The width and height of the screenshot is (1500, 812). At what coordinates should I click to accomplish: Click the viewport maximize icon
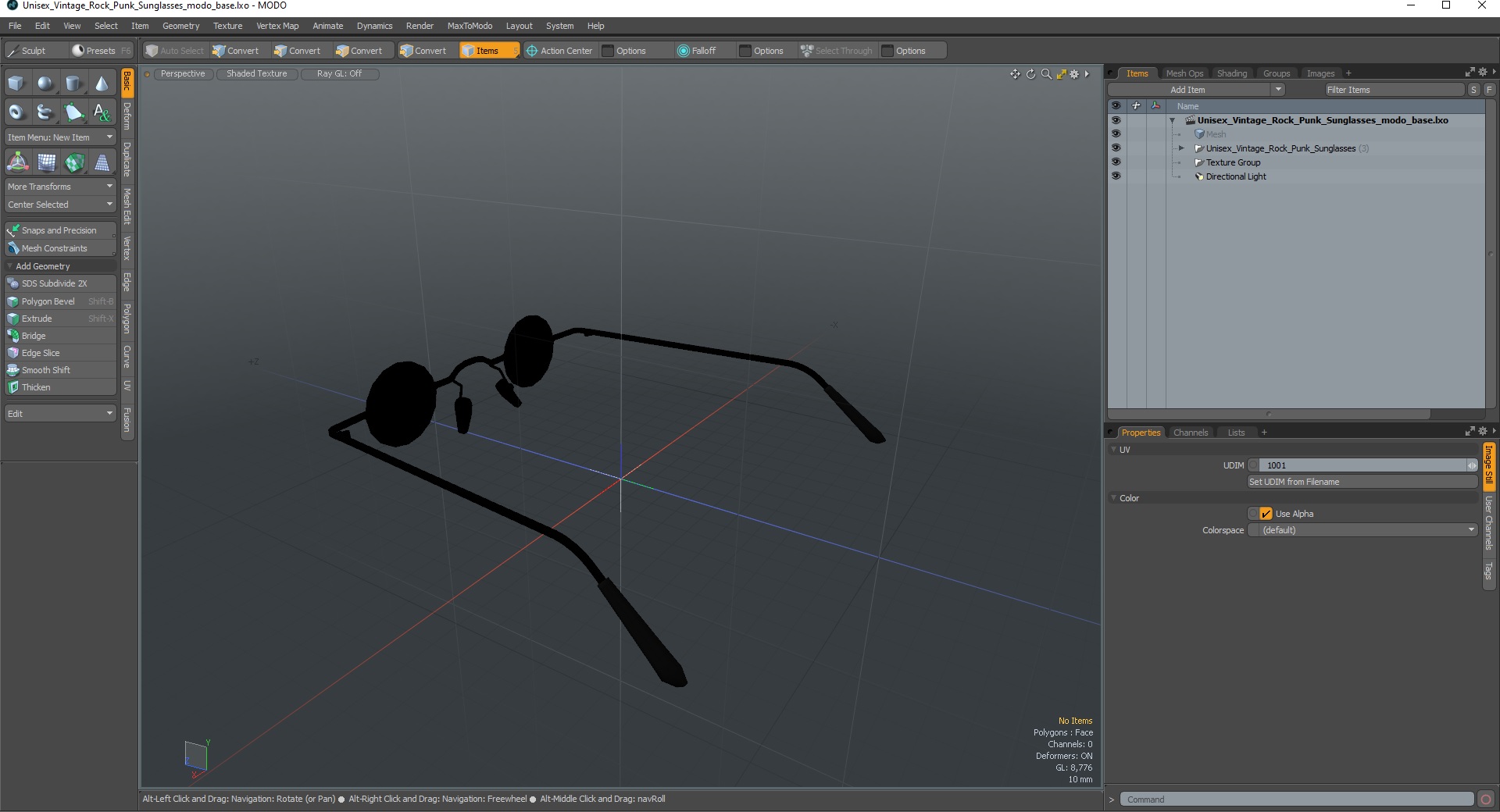[x=1061, y=74]
